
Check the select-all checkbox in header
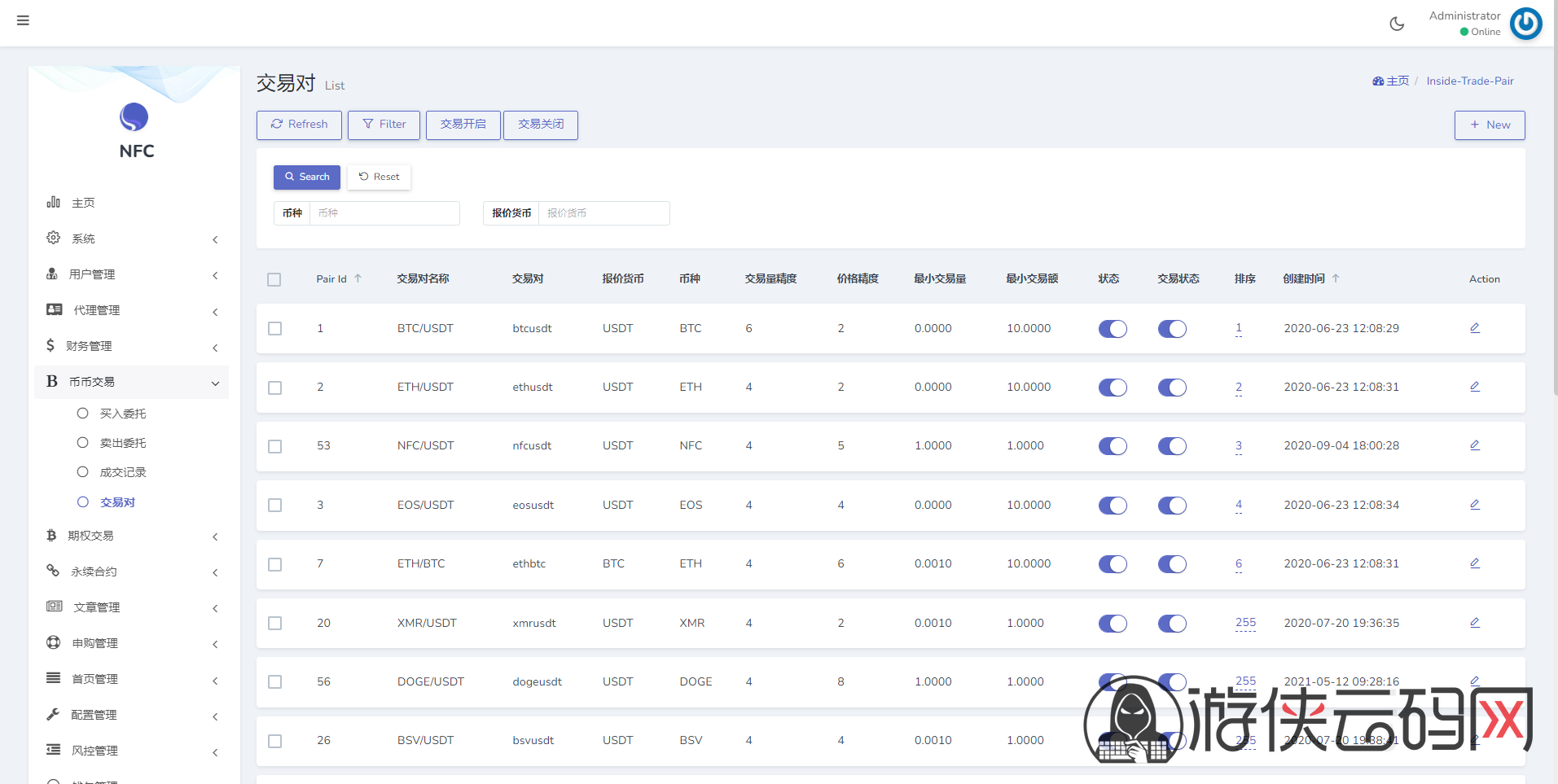point(274,279)
